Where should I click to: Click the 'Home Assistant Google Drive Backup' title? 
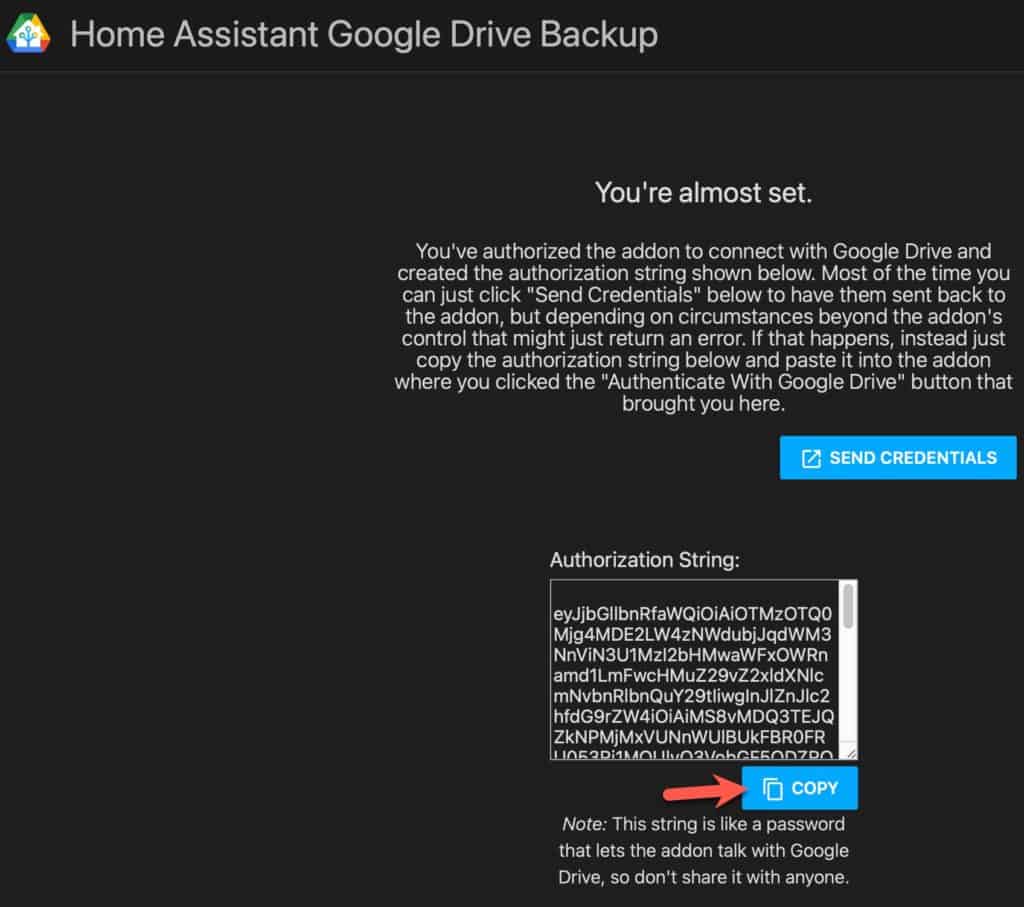[364, 34]
